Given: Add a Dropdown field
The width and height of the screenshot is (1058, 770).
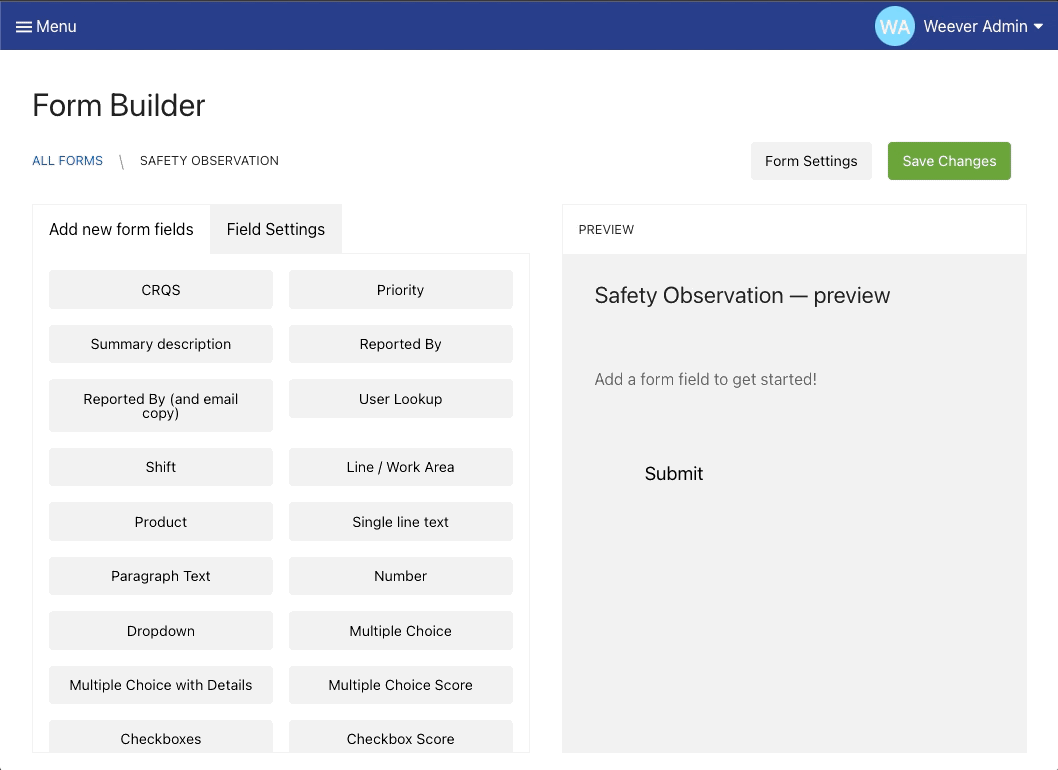Looking at the screenshot, I should click(161, 630).
